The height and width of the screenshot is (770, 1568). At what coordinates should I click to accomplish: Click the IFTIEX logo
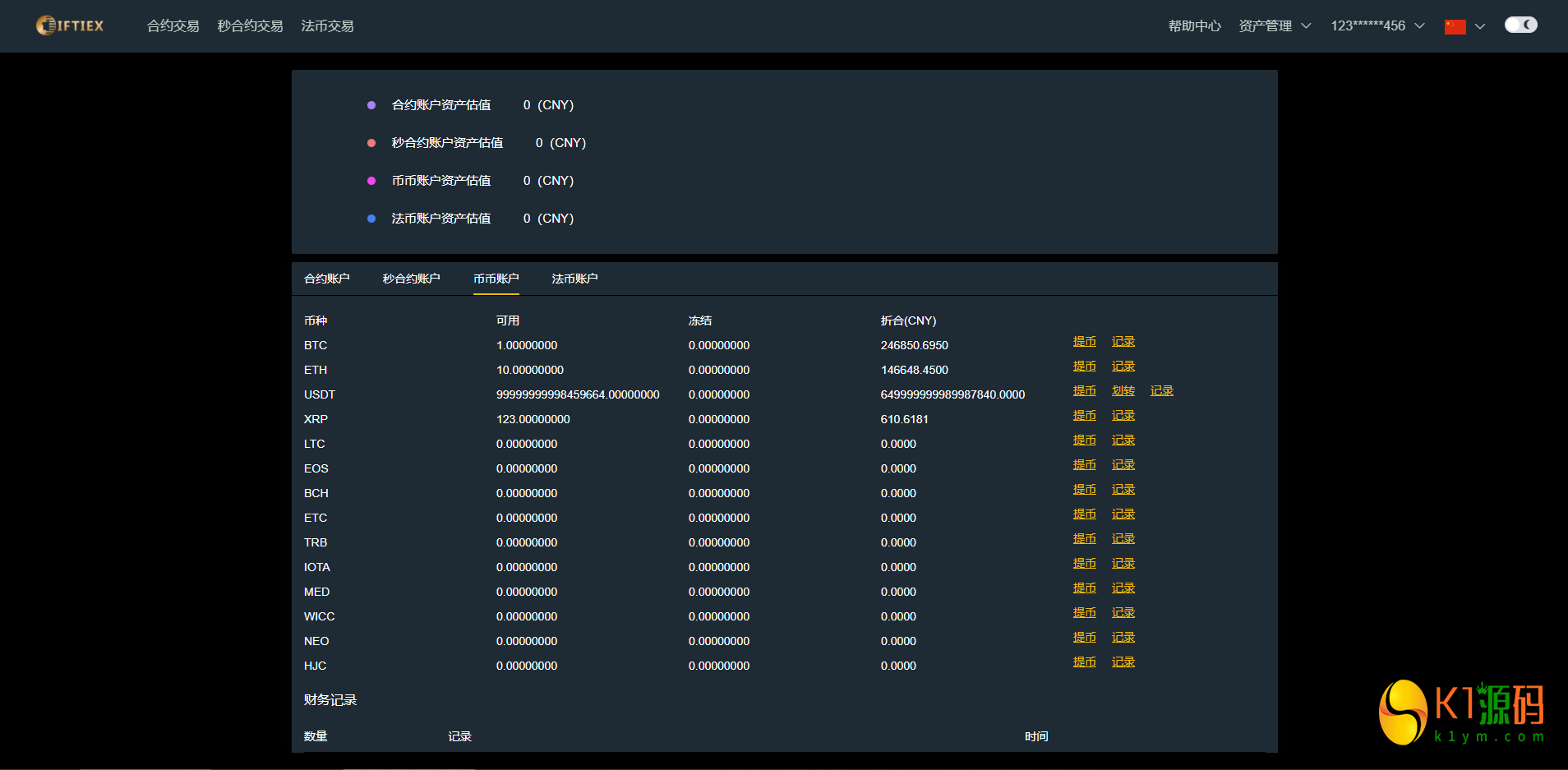pyautogui.click(x=70, y=25)
